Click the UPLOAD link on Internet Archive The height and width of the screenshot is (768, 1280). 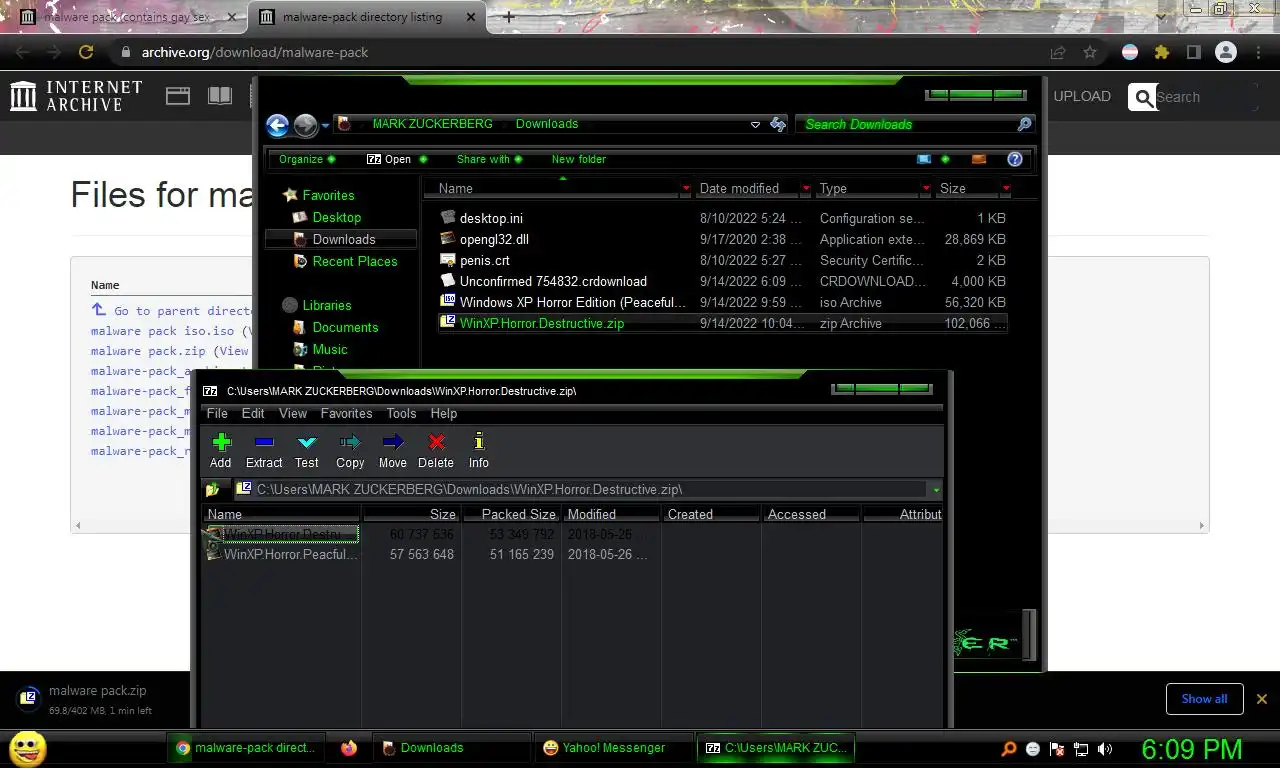[1082, 96]
